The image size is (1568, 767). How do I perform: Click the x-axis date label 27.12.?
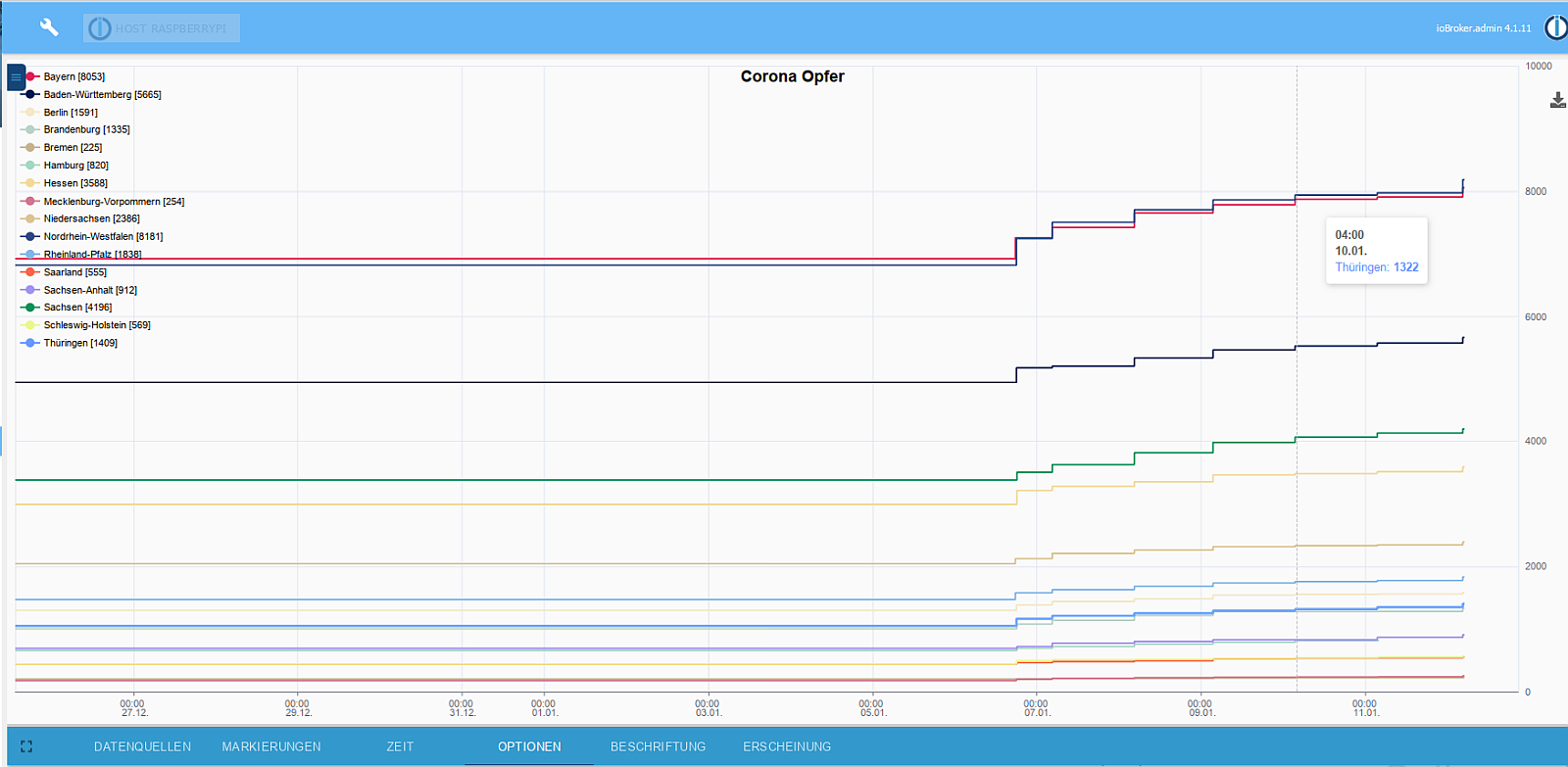pos(134,713)
